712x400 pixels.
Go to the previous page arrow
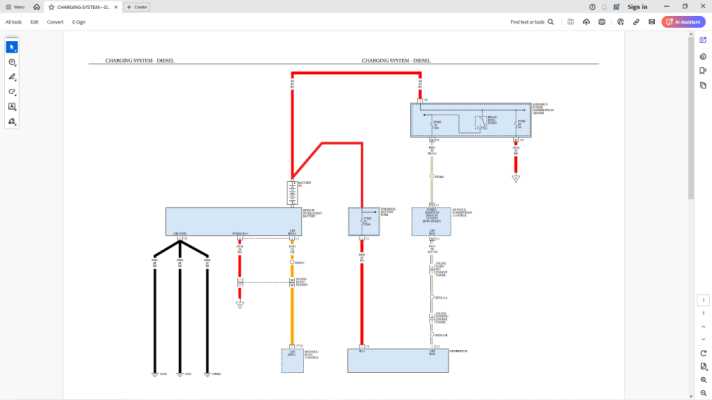(x=703, y=326)
